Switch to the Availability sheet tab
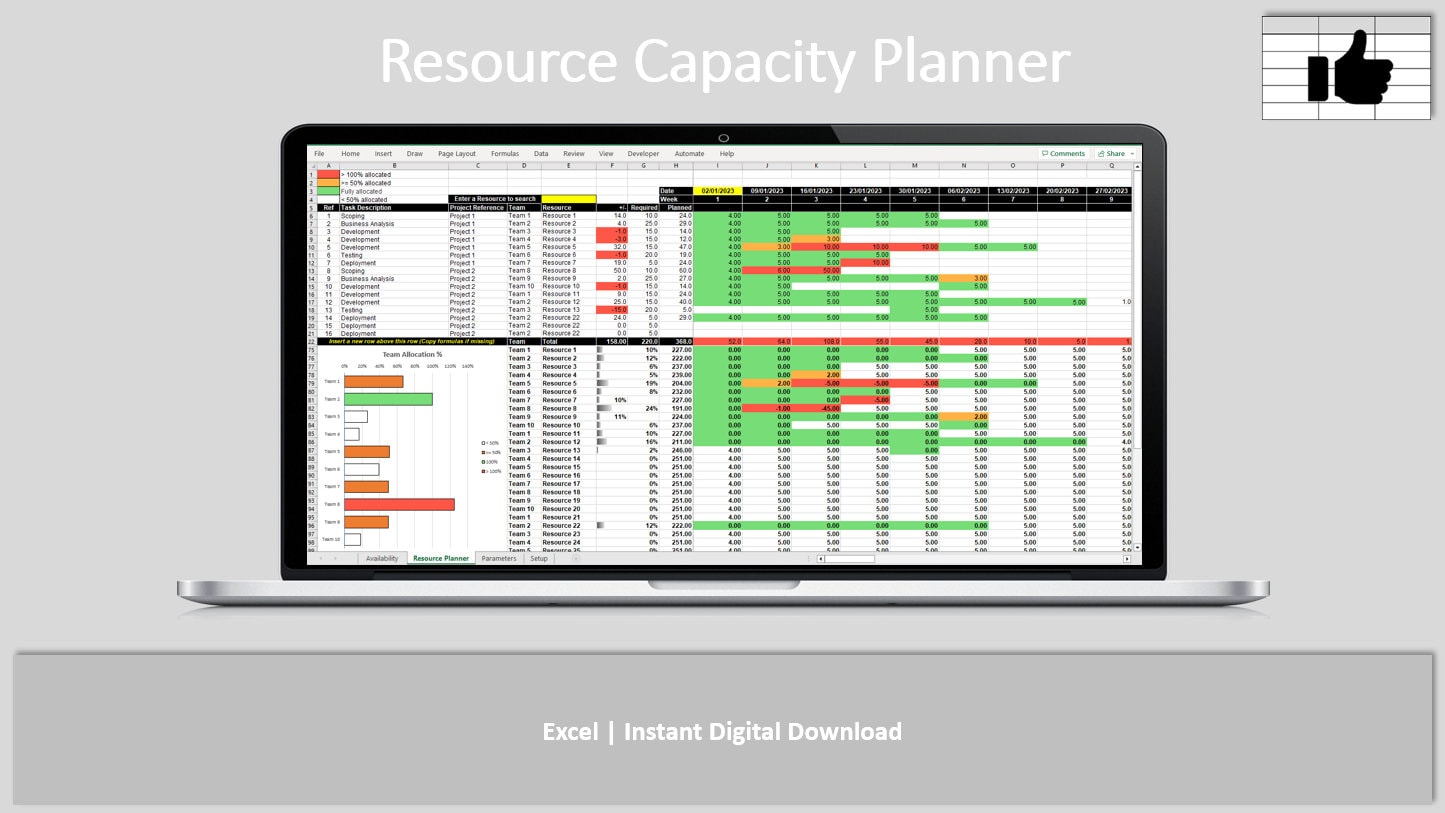Image resolution: width=1445 pixels, height=813 pixels. click(383, 558)
